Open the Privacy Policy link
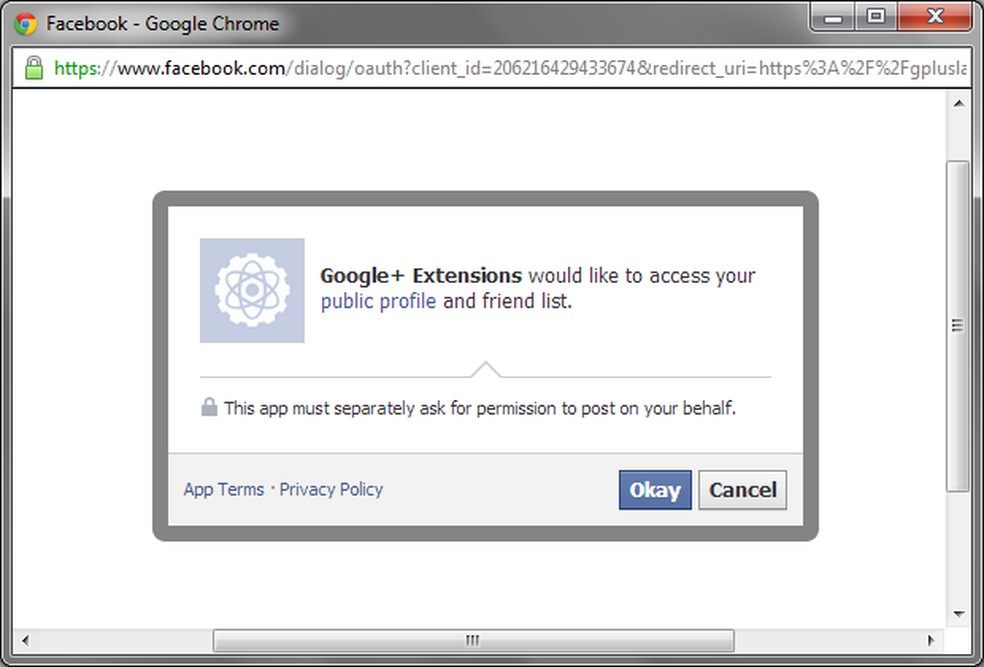The image size is (984, 667). (331, 489)
